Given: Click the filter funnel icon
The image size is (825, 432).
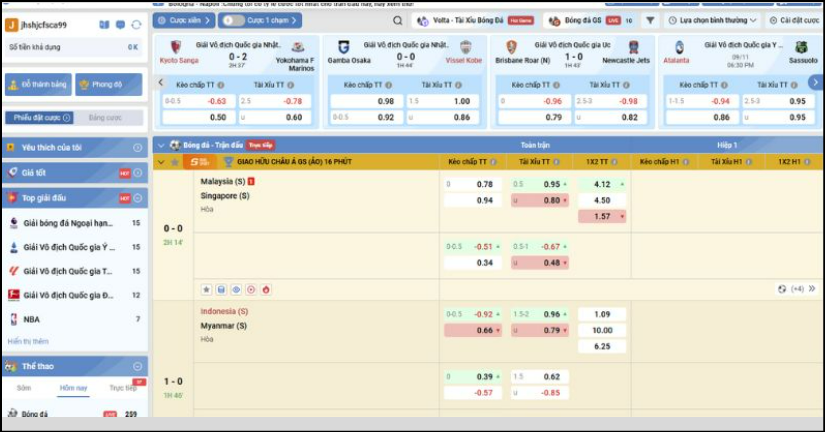Looking at the screenshot, I should tap(651, 20).
